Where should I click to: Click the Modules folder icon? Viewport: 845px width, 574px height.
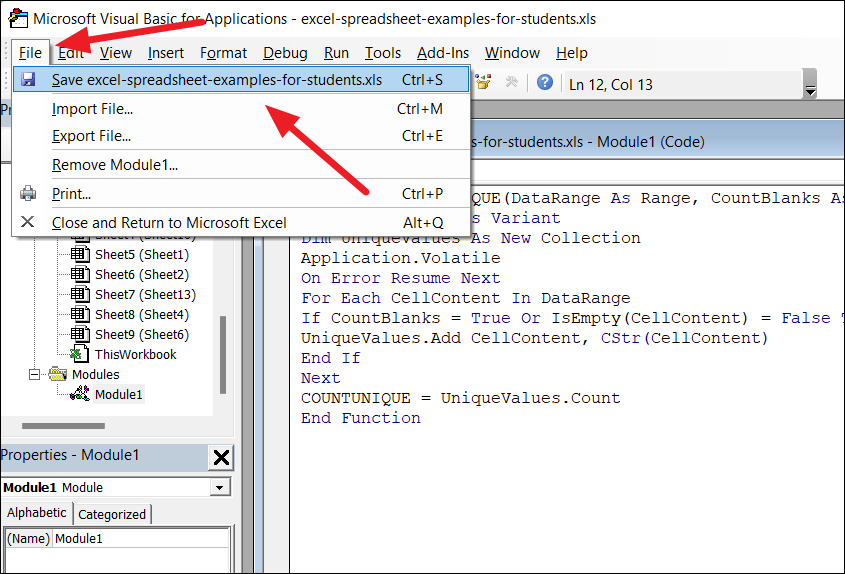[x=58, y=374]
